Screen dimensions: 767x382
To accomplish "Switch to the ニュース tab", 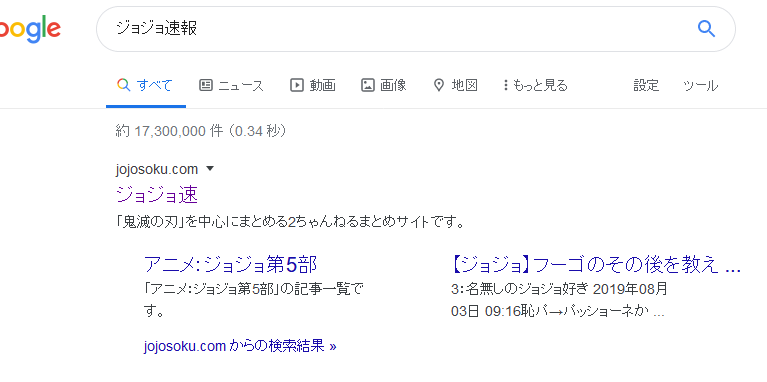I will [231, 86].
